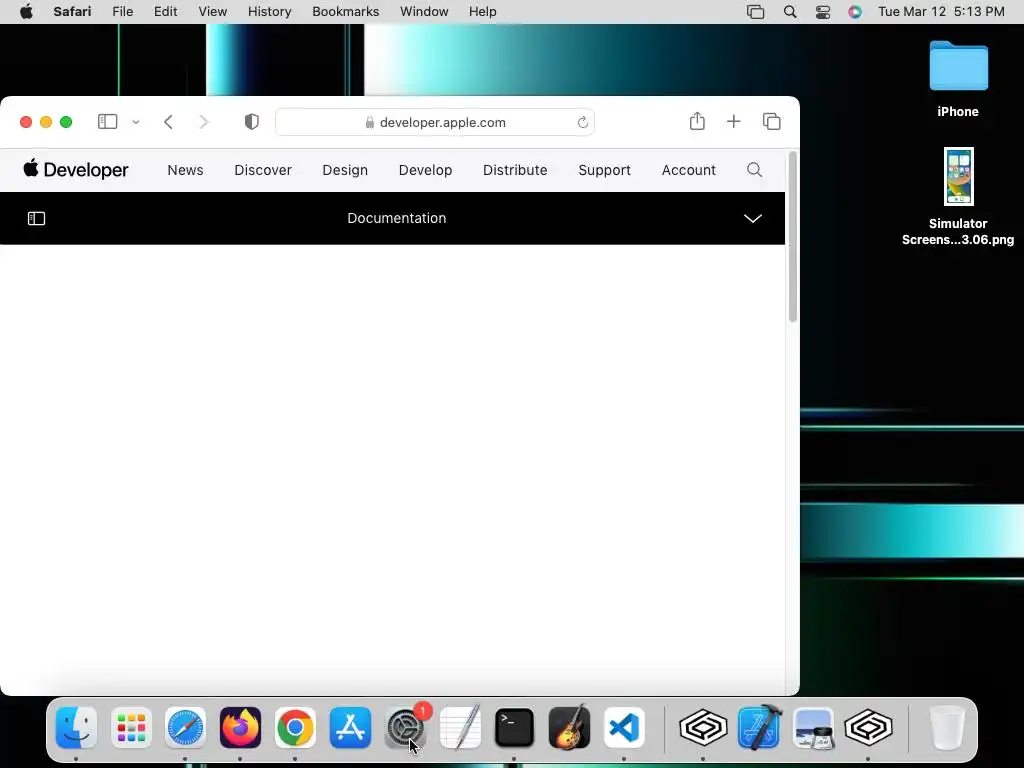Open TextEdit from the Dock

pos(460,728)
